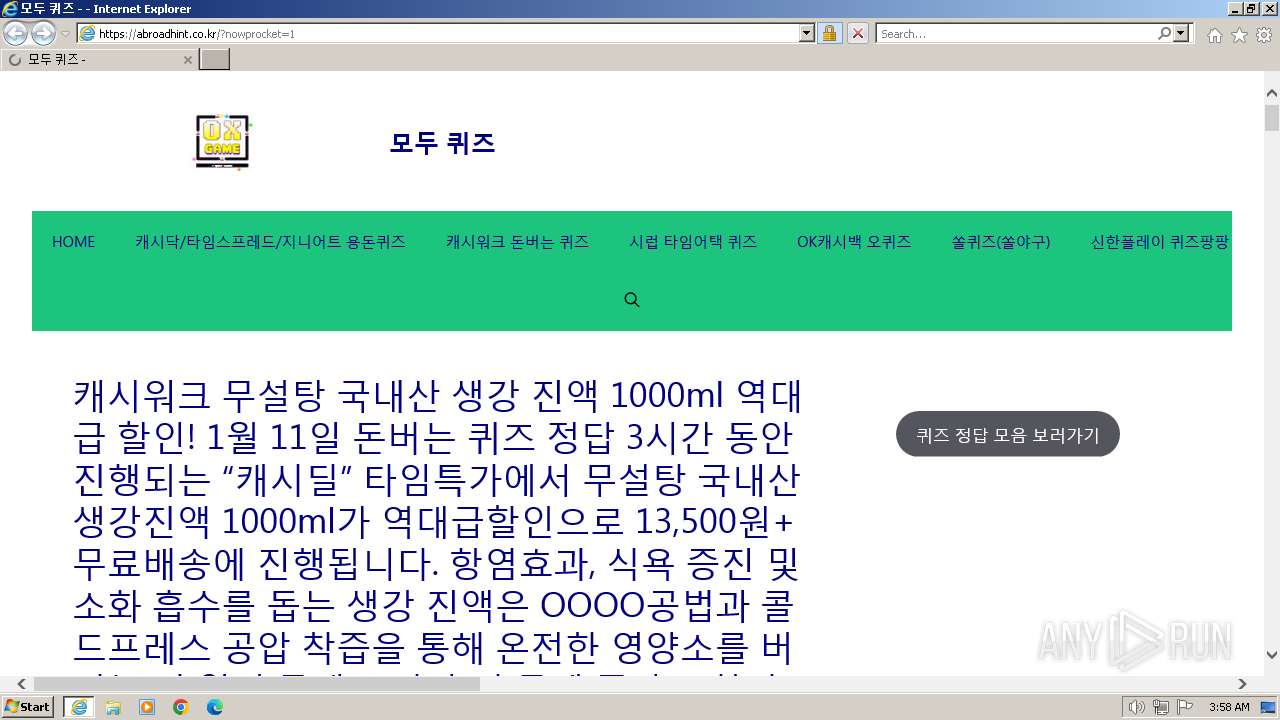The height and width of the screenshot is (720, 1280).
Task: Stop loading with the red X button
Action: 857,33
